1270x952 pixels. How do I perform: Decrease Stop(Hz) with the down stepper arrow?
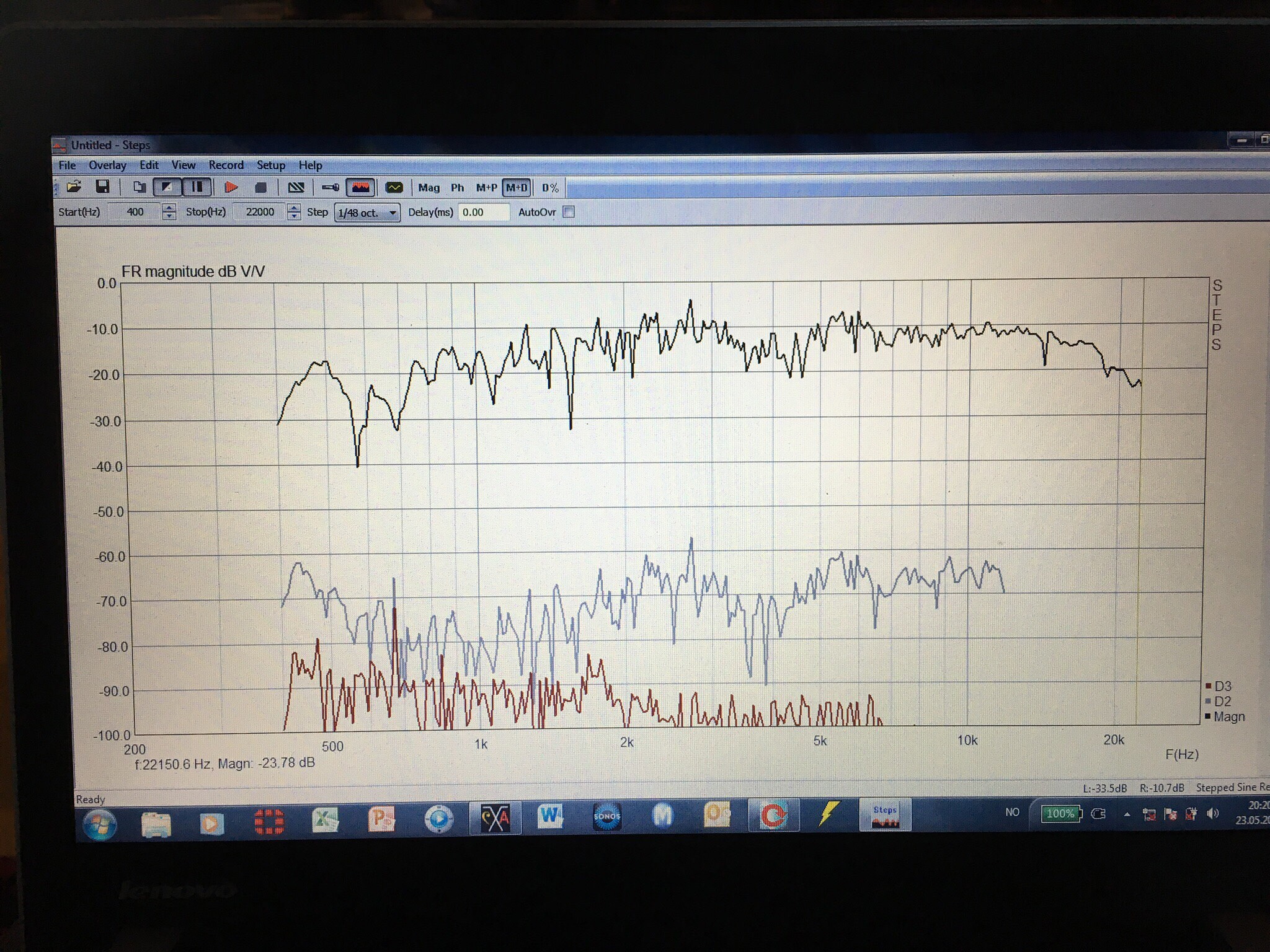click(x=295, y=216)
